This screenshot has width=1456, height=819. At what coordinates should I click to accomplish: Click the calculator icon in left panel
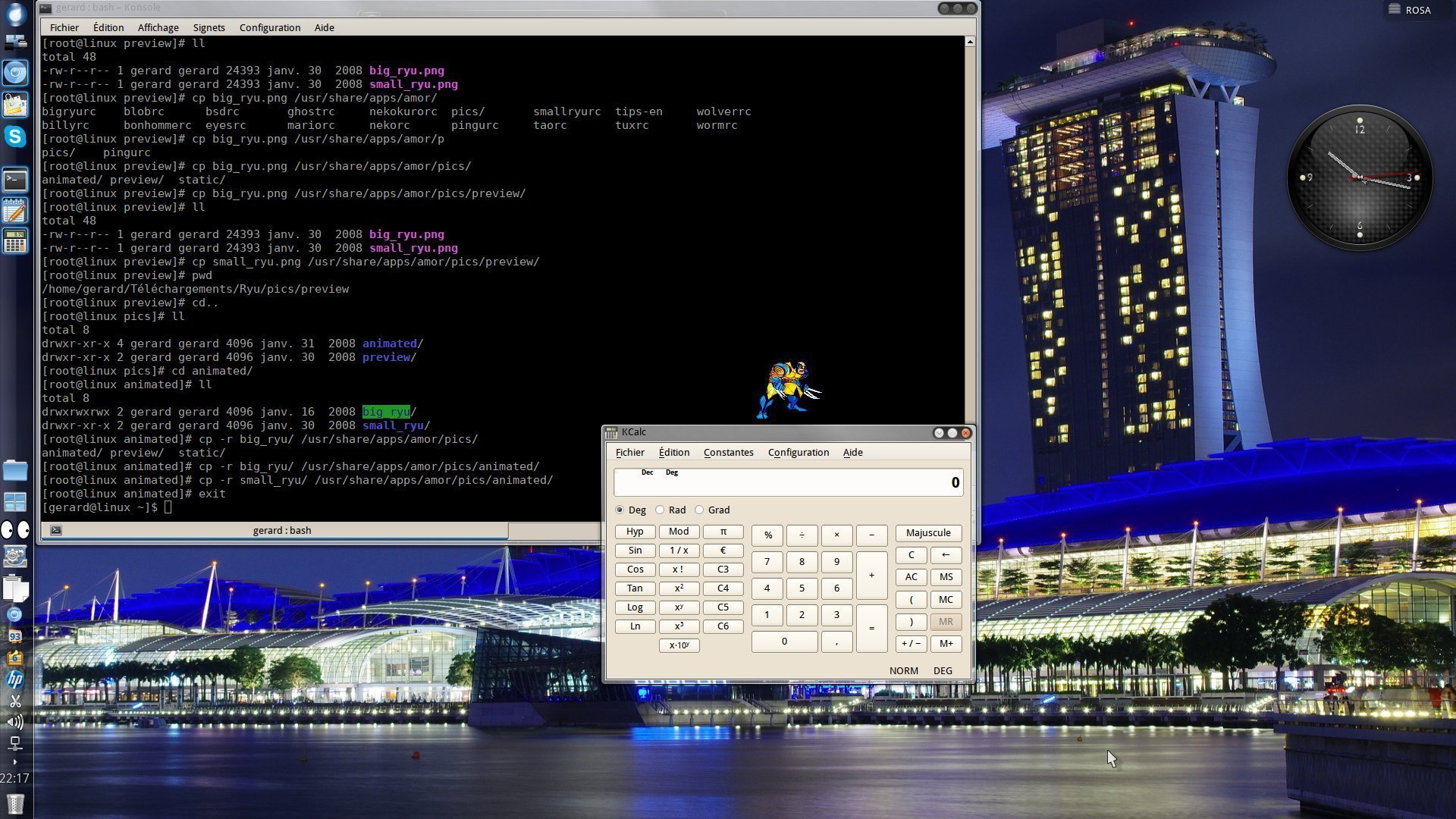point(15,241)
